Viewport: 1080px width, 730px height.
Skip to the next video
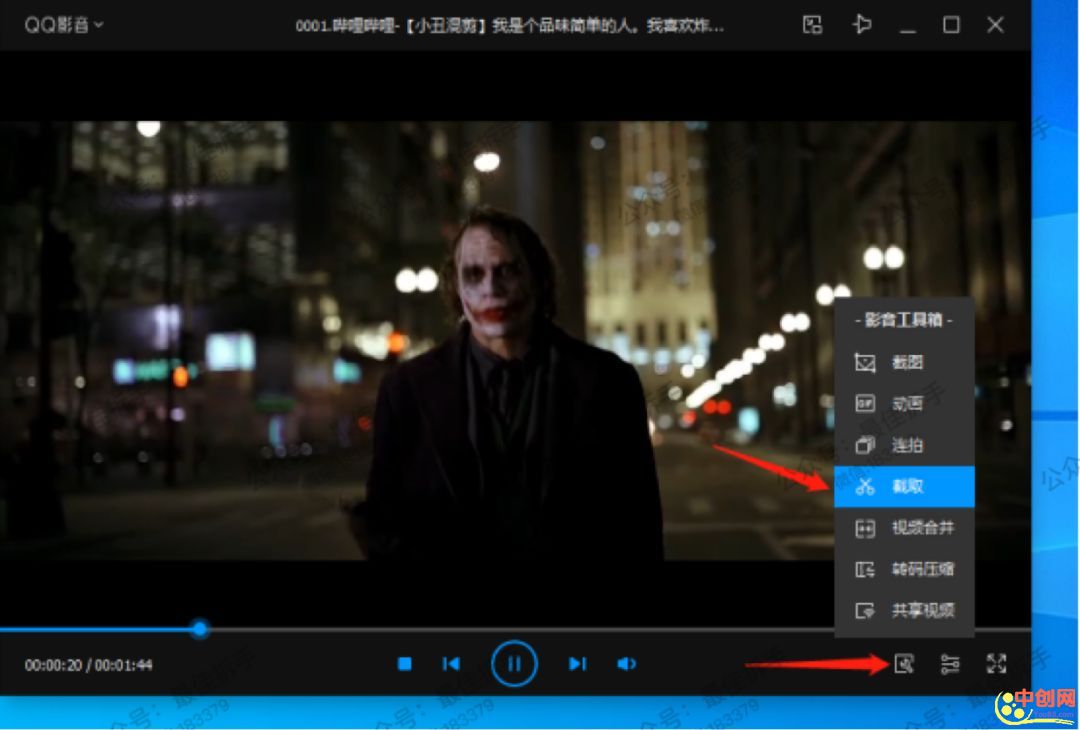point(577,664)
